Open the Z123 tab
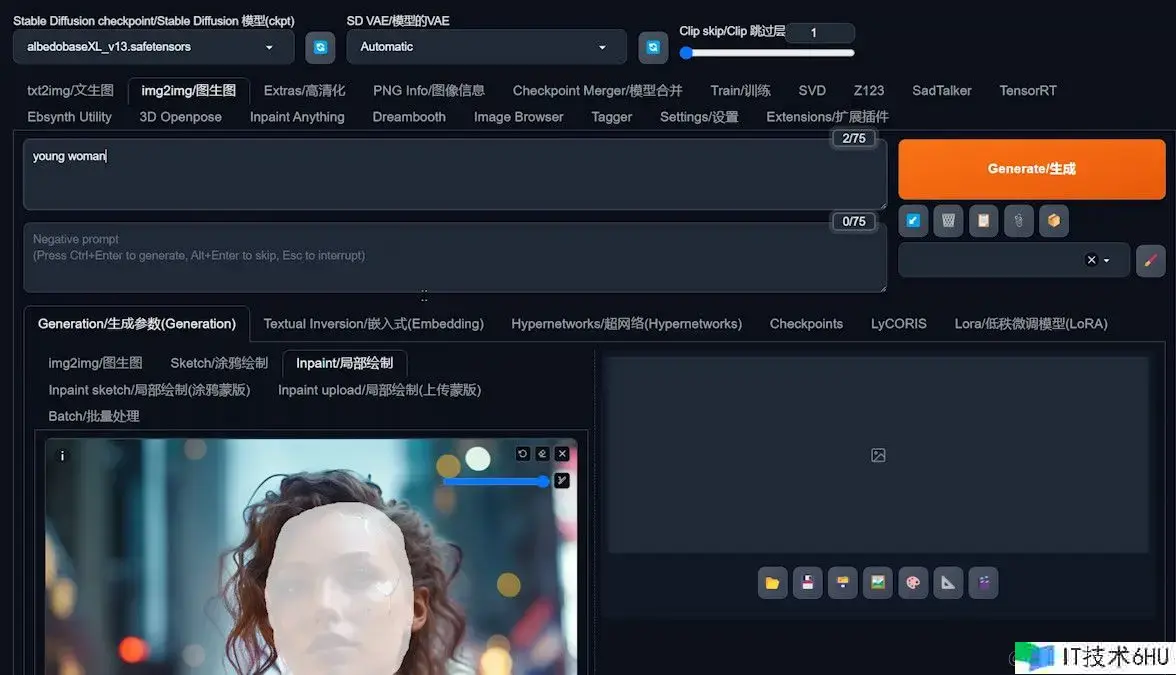Screen dimensions: 1176x675 (x=869, y=91)
